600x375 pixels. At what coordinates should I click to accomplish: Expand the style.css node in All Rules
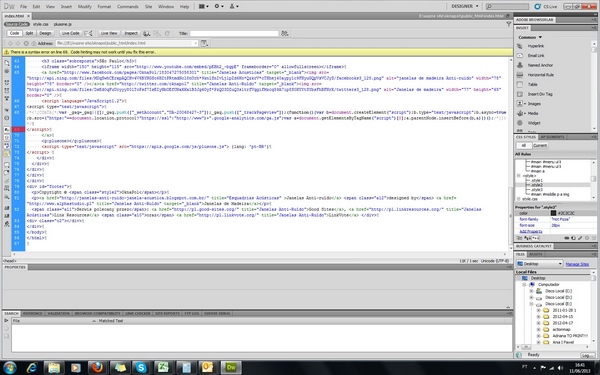(x=519, y=199)
